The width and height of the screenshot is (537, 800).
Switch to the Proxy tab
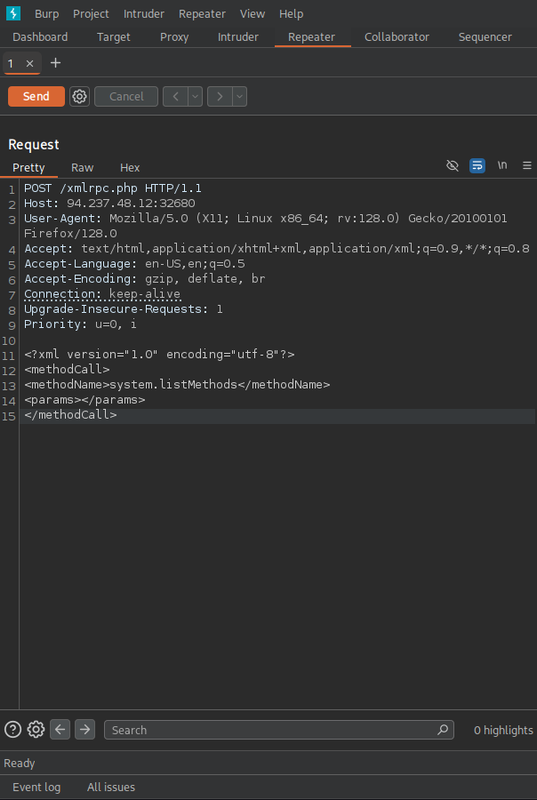coord(174,37)
